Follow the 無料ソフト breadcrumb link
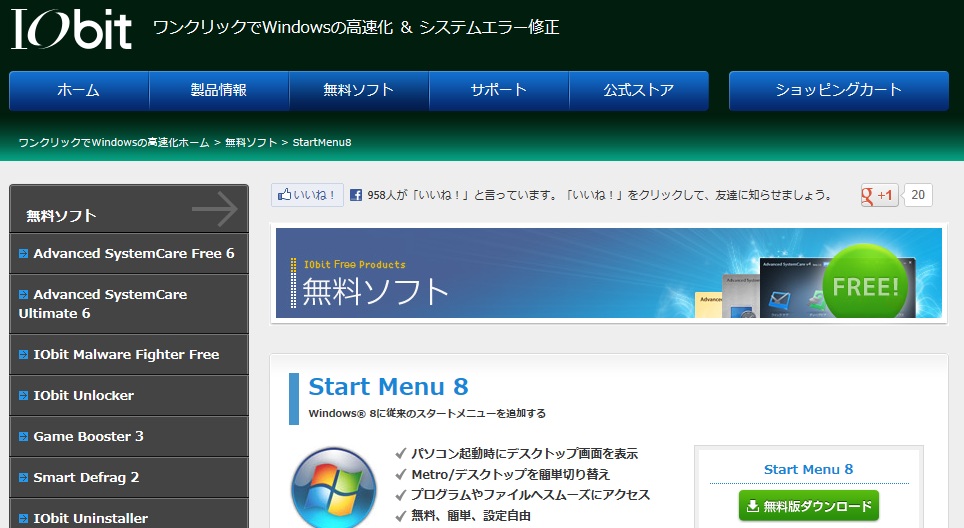The height and width of the screenshot is (528, 964). (251, 143)
